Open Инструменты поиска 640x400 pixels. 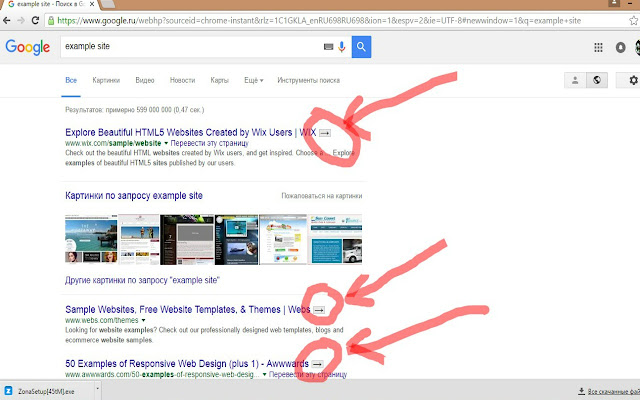click(x=309, y=80)
